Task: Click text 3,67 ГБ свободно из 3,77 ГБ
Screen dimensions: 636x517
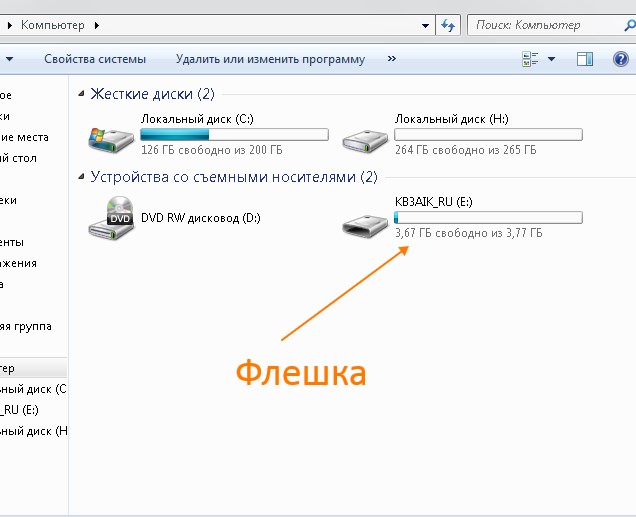Action: coord(468,233)
